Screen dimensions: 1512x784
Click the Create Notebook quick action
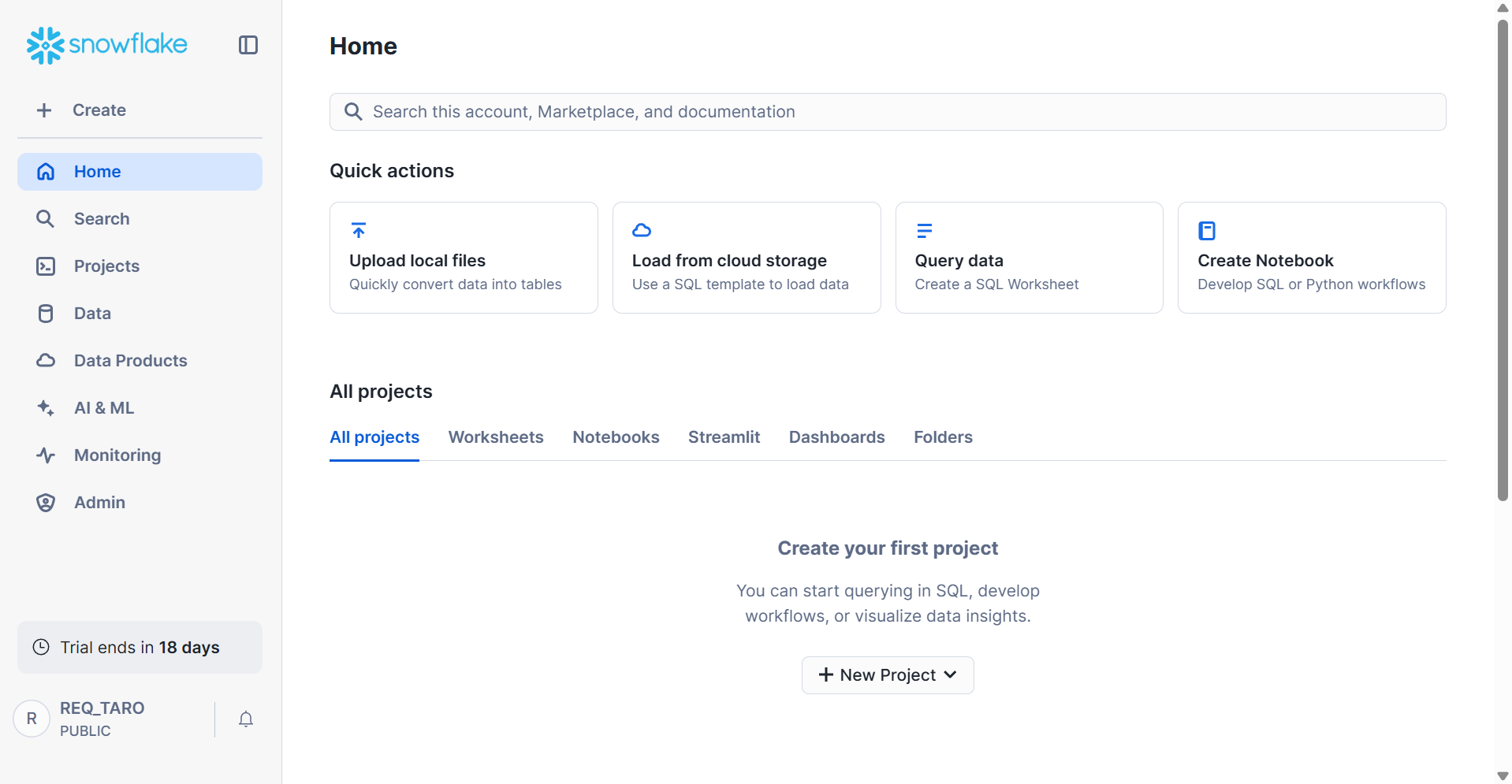coord(1311,258)
